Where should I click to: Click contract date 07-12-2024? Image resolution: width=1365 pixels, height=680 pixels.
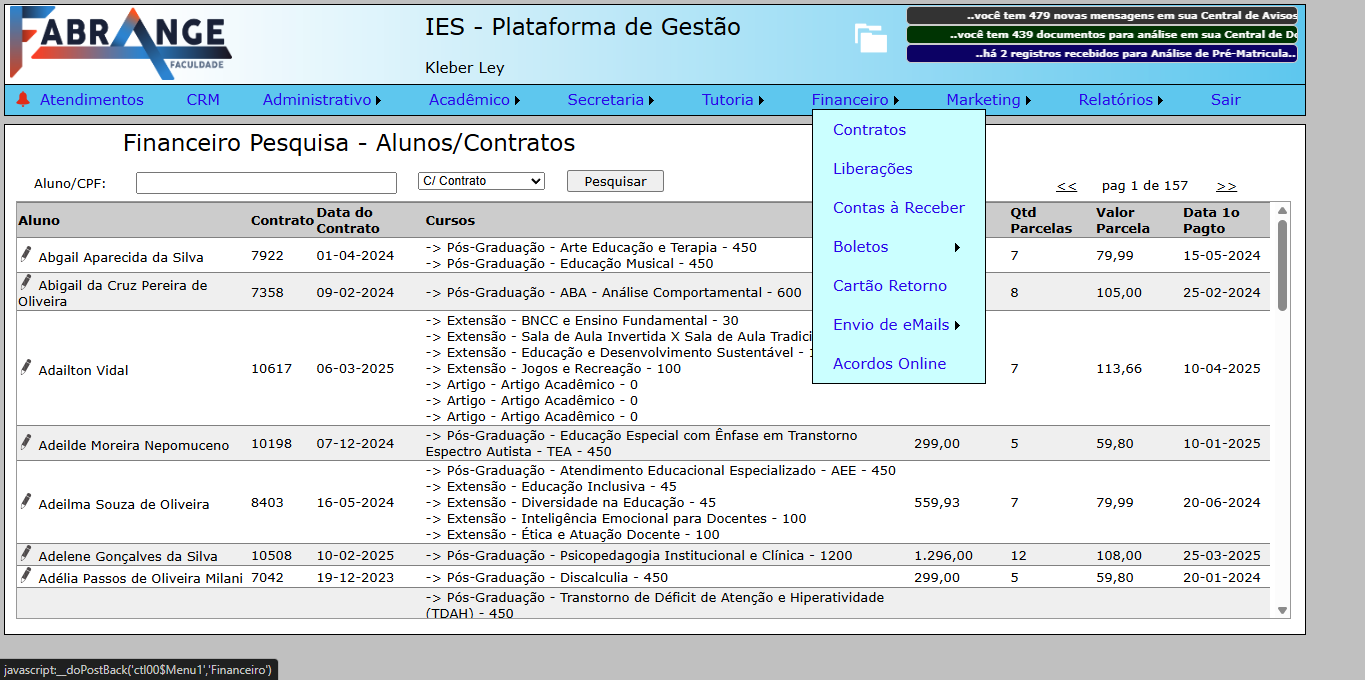(355, 444)
